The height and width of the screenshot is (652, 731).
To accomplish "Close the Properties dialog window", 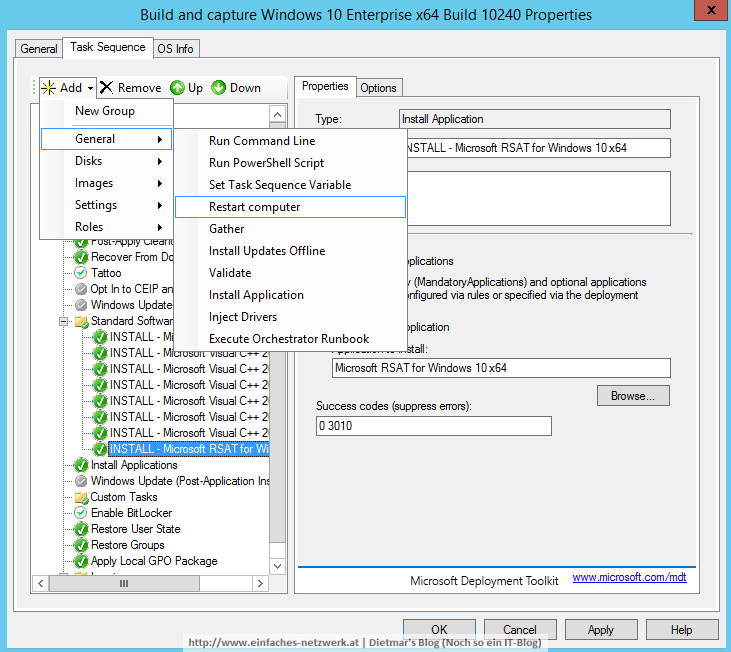I will [711, 10].
